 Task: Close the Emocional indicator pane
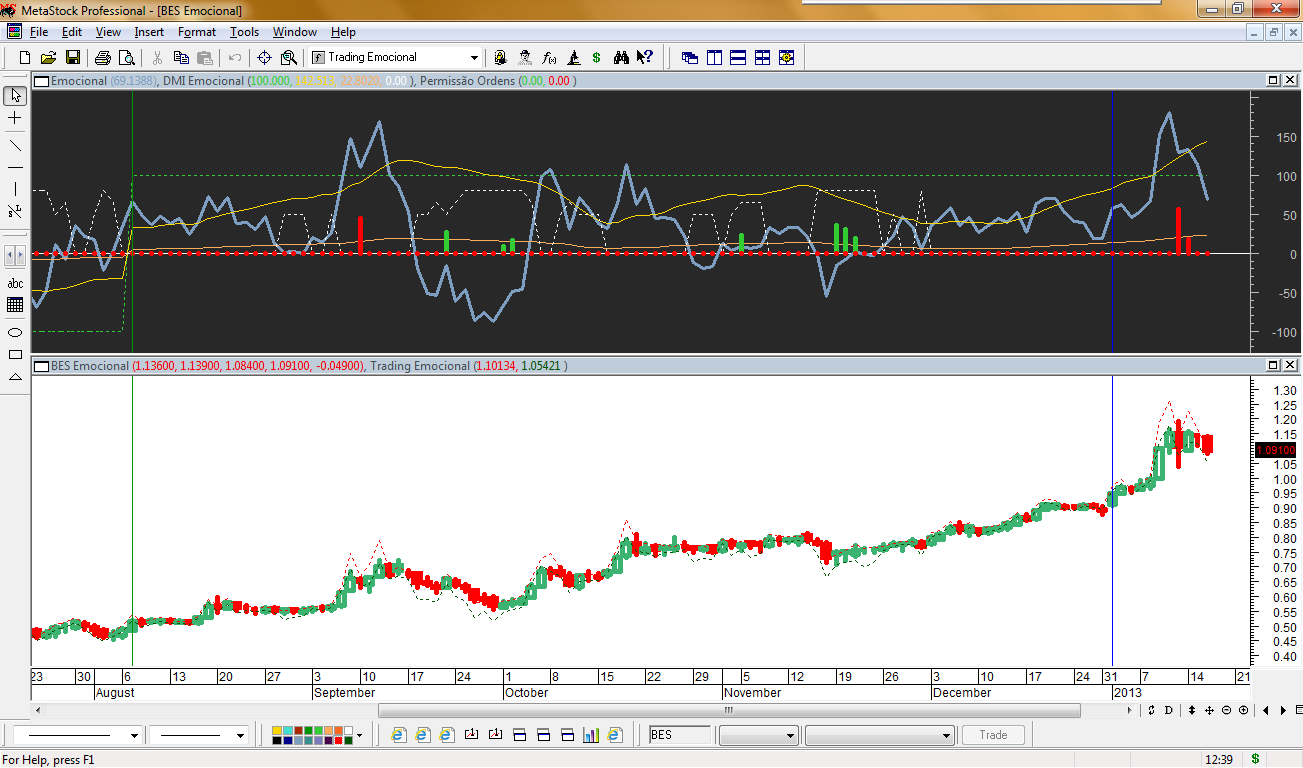point(1289,80)
